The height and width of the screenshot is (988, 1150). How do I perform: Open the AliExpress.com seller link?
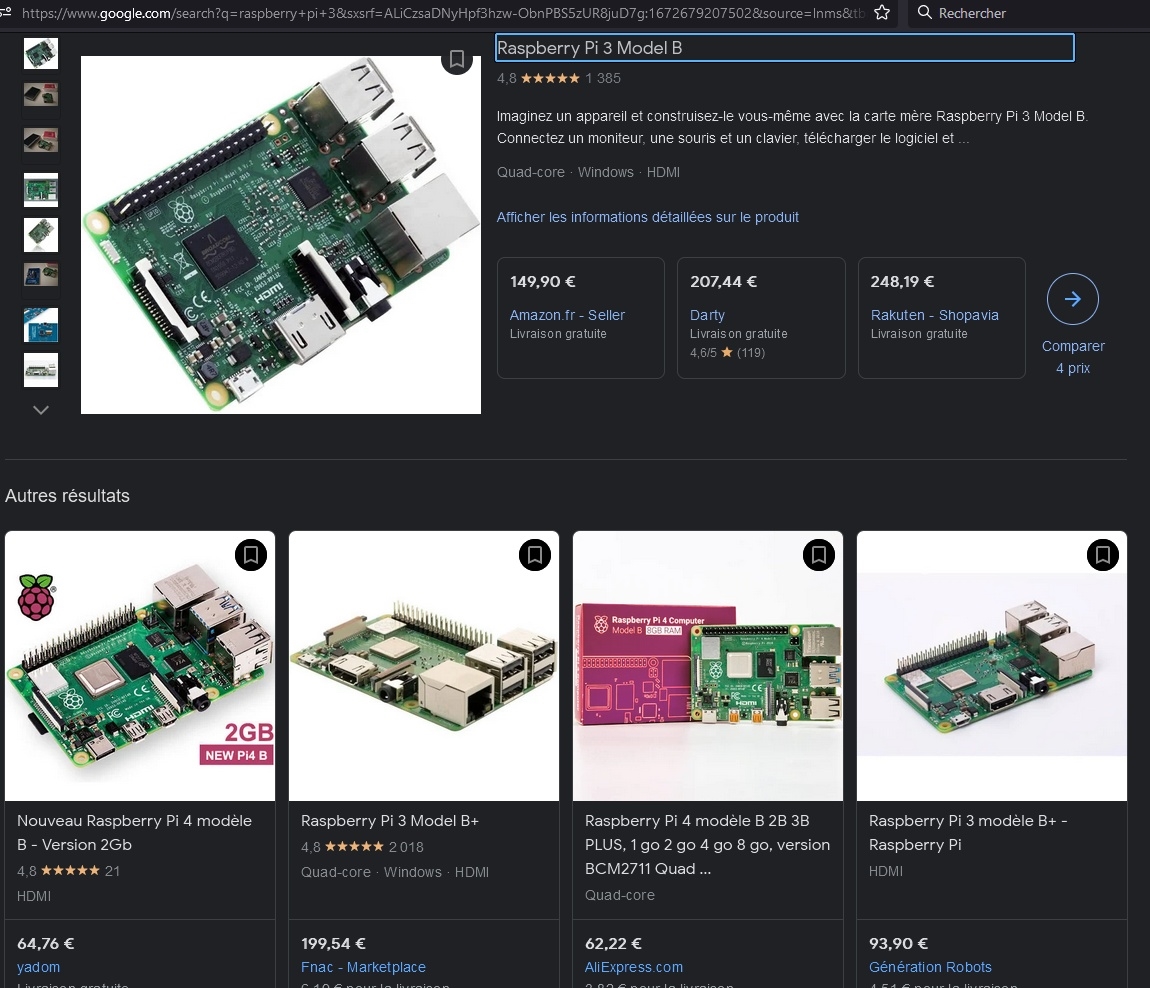click(x=634, y=967)
